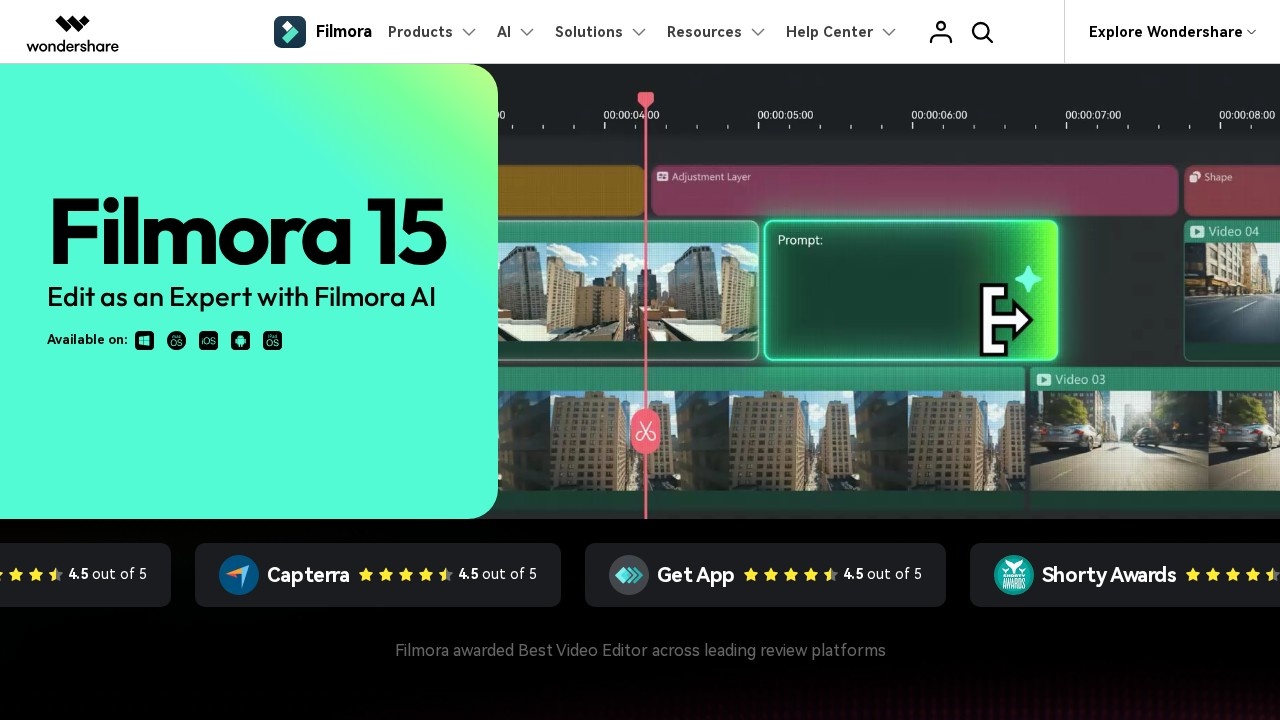Image resolution: width=1280 pixels, height=720 pixels.
Task: Select the Shape clip on the timeline
Action: coord(1232,190)
